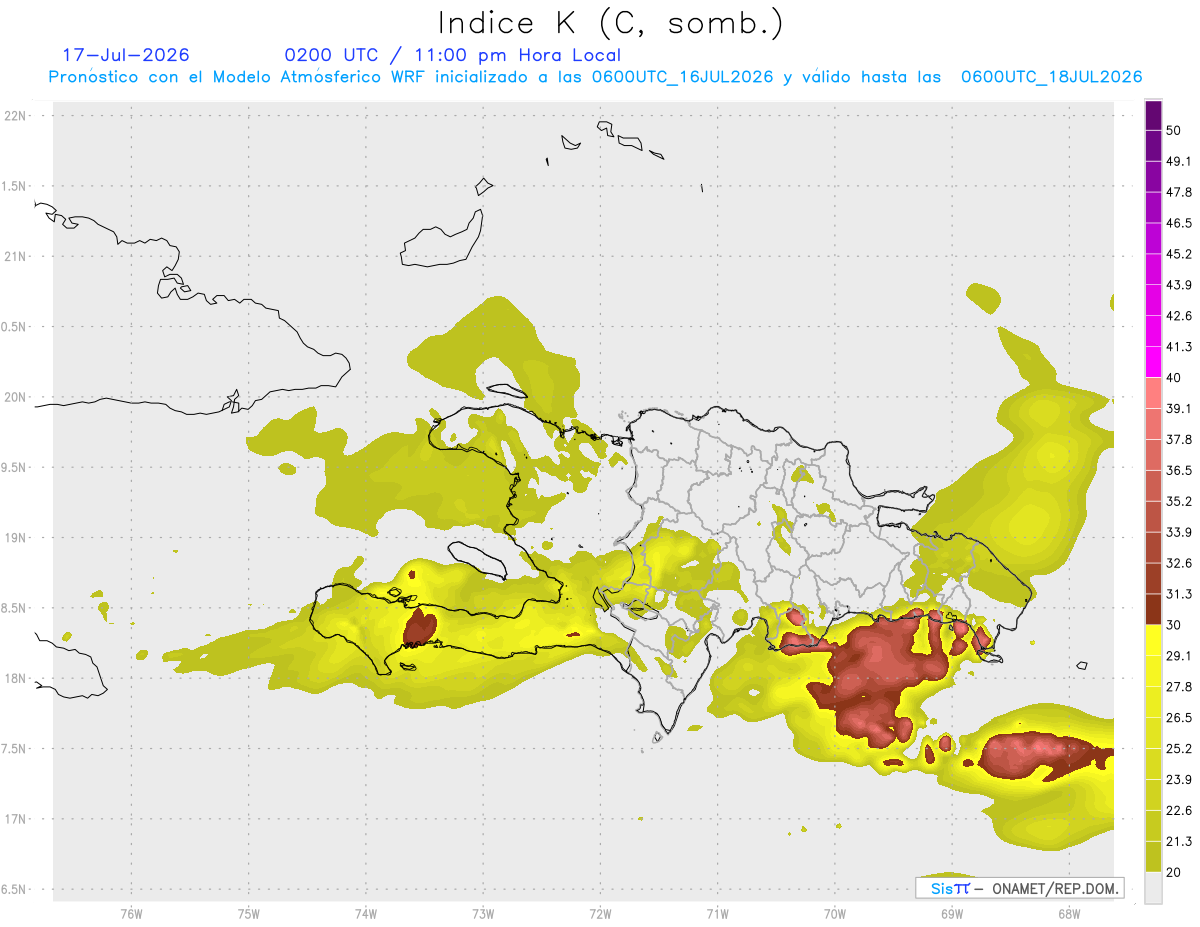Screen dimensions: 1200x927
Task: Click the longitude label '76W'
Action: (x=131, y=914)
